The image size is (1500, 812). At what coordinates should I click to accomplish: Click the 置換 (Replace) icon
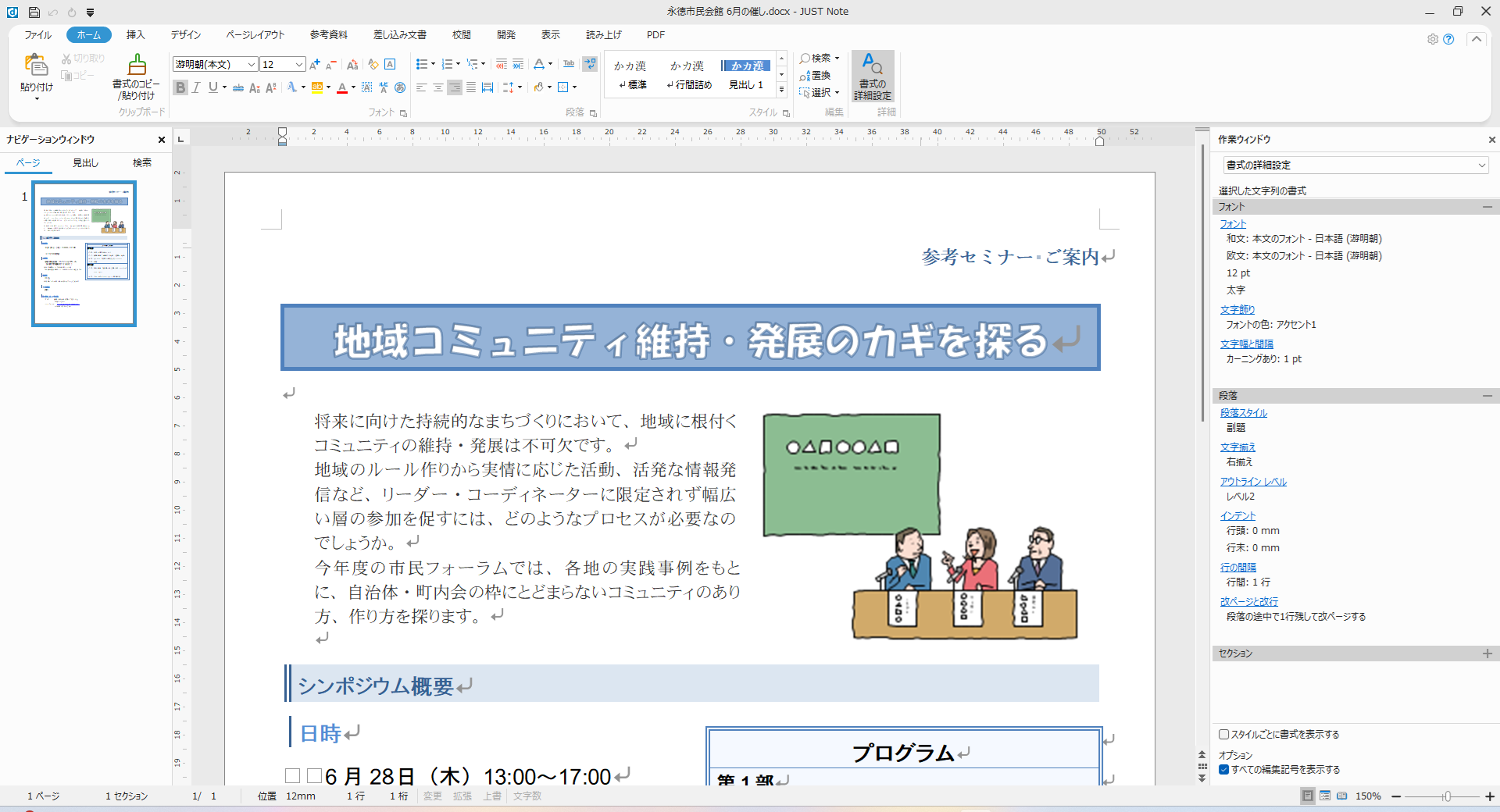pyautogui.click(x=815, y=76)
